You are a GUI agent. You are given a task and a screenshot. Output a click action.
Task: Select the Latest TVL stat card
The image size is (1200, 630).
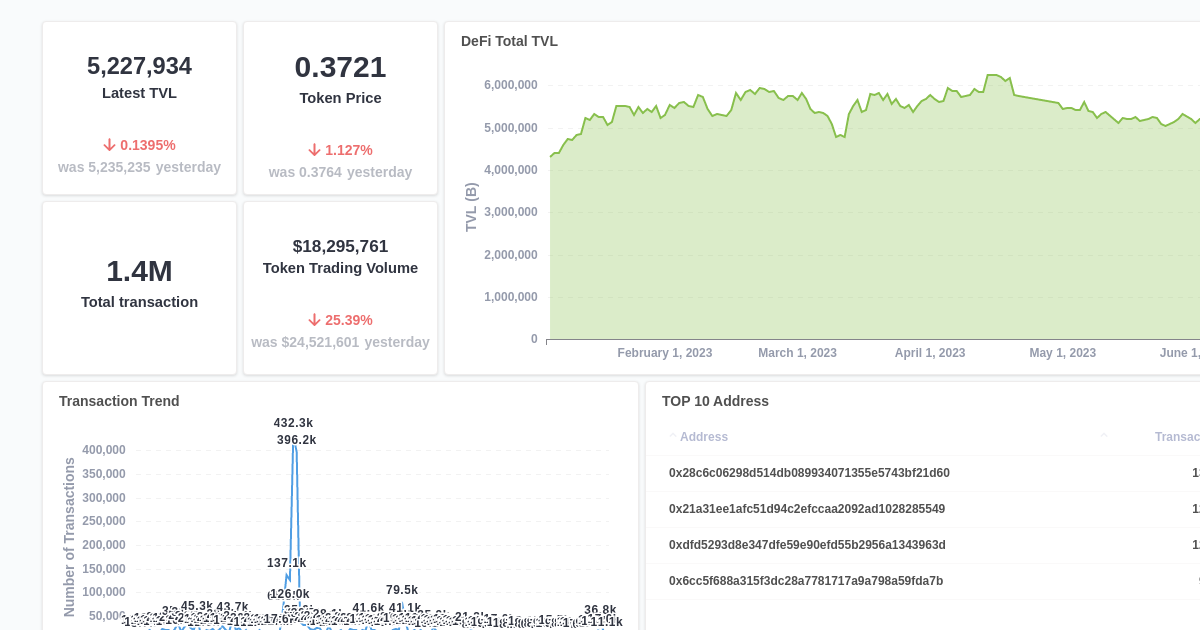(139, 107)
